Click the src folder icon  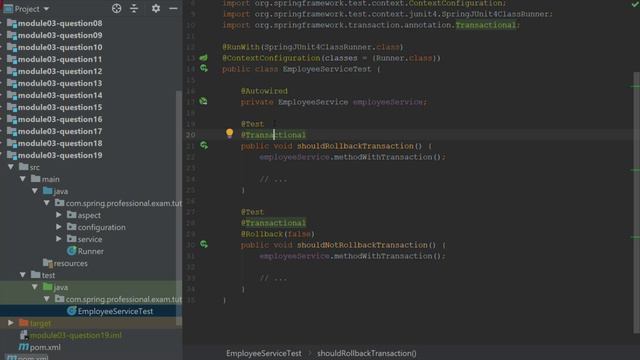click(24, 167)
